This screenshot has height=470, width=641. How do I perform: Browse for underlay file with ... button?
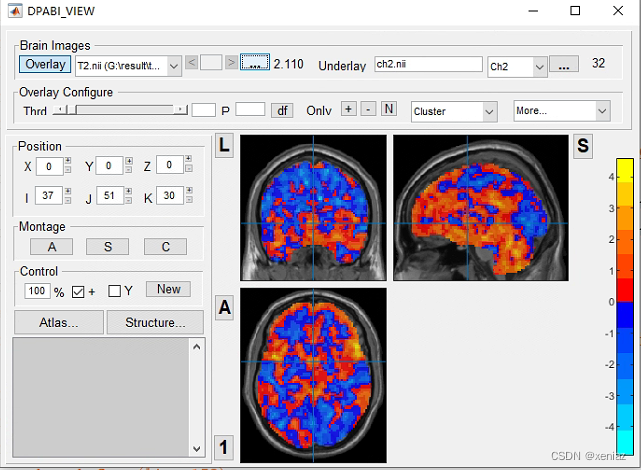coord(564,64)
